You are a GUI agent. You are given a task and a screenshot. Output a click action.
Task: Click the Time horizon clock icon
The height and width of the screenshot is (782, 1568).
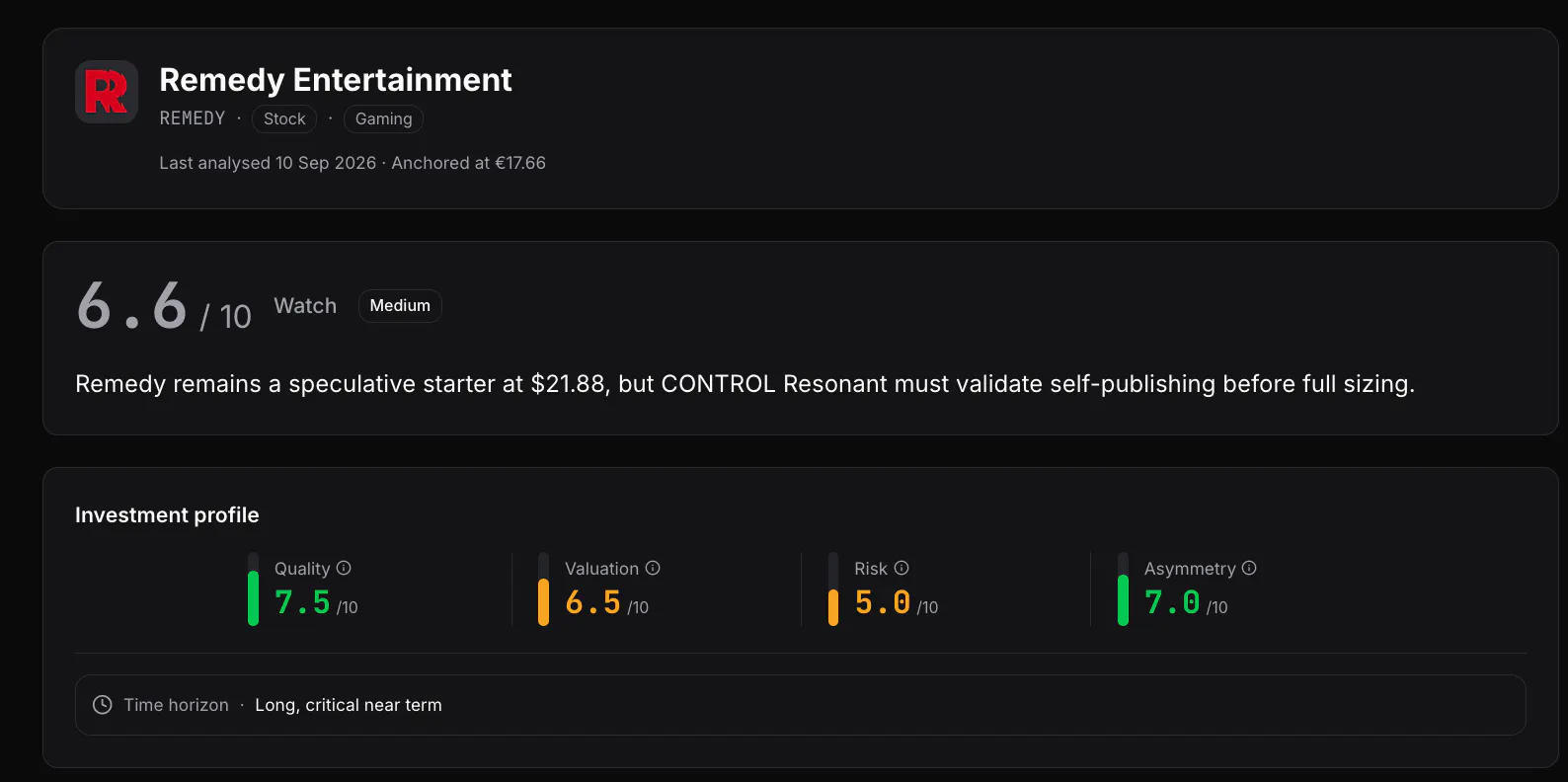click(x=103, y=705)
